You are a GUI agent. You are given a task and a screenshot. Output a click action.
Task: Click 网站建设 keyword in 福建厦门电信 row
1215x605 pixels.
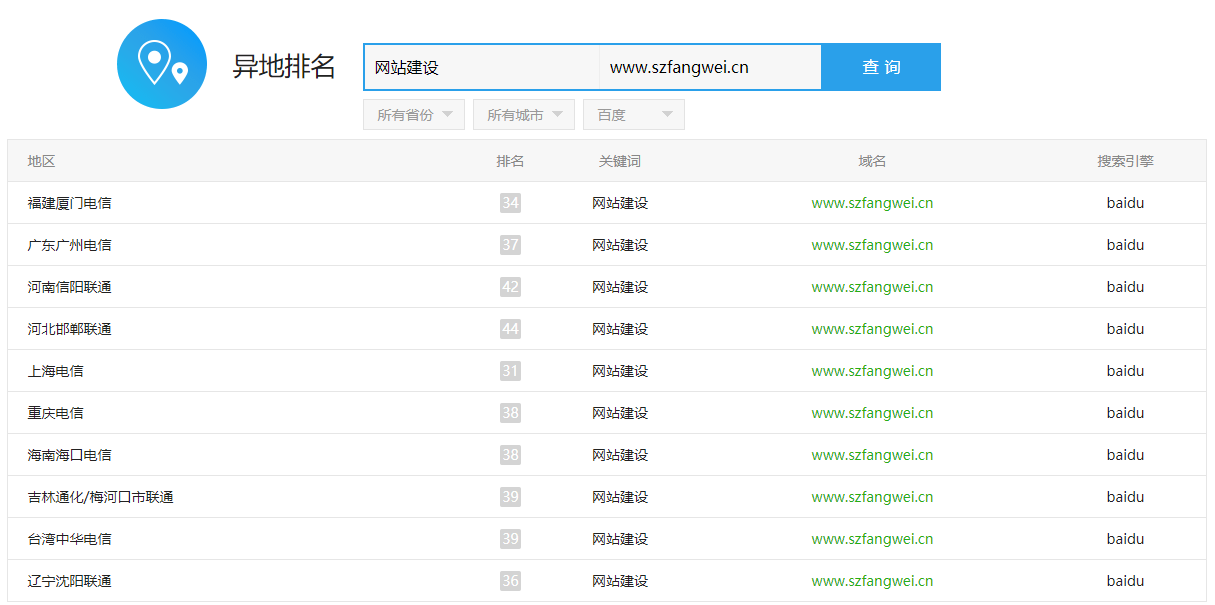pyautogui.click(x=620, y=203)
